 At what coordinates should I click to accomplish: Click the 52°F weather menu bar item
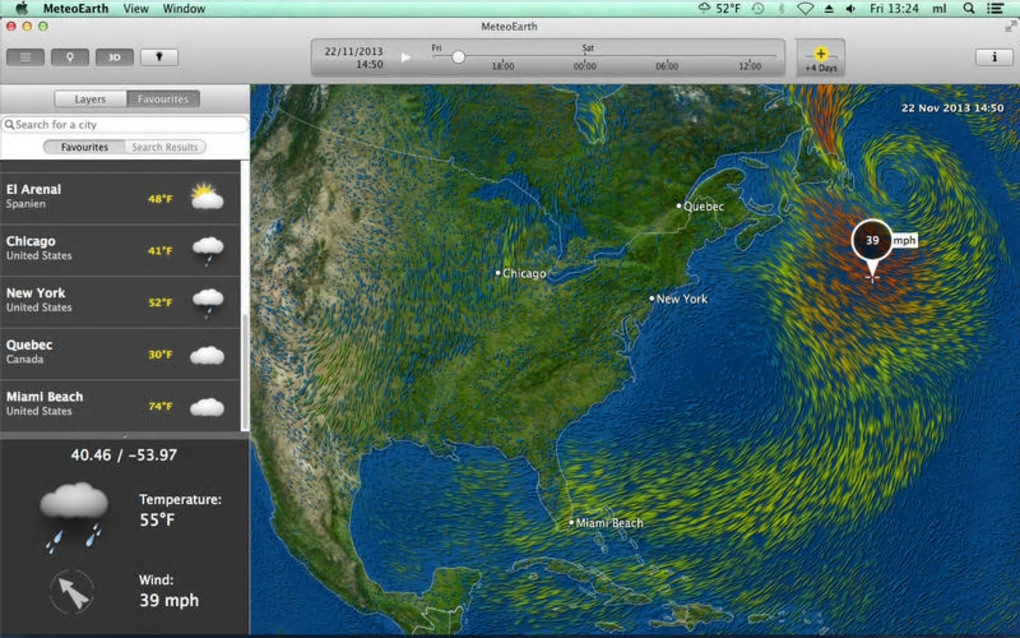pos(719,8)
